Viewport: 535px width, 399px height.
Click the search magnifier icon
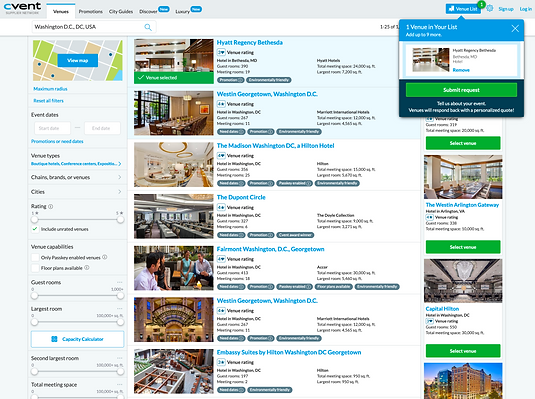148,27
